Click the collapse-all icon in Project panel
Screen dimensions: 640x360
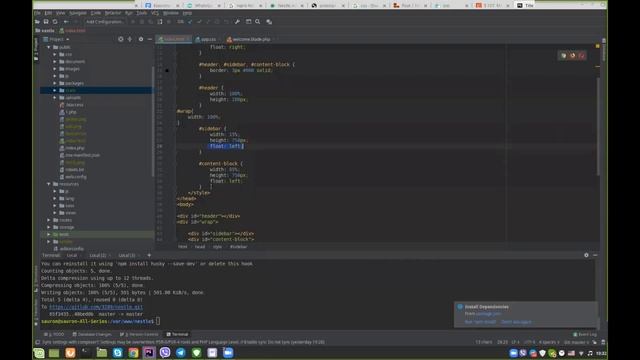click(130, 39)
